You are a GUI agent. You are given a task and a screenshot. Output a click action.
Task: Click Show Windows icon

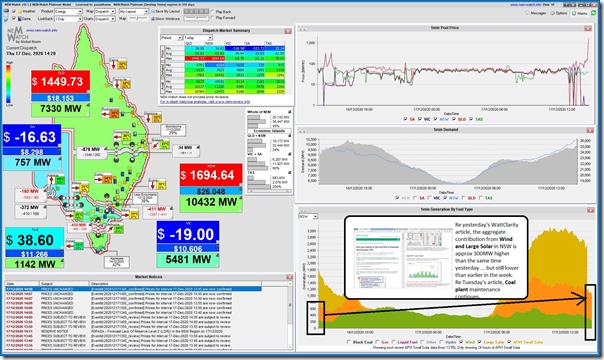click(153, 18)
